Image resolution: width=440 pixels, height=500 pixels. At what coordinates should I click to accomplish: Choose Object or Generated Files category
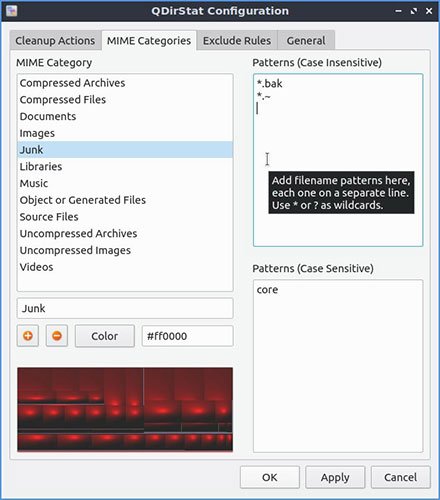pyautogui.click(x=125, y=200)
